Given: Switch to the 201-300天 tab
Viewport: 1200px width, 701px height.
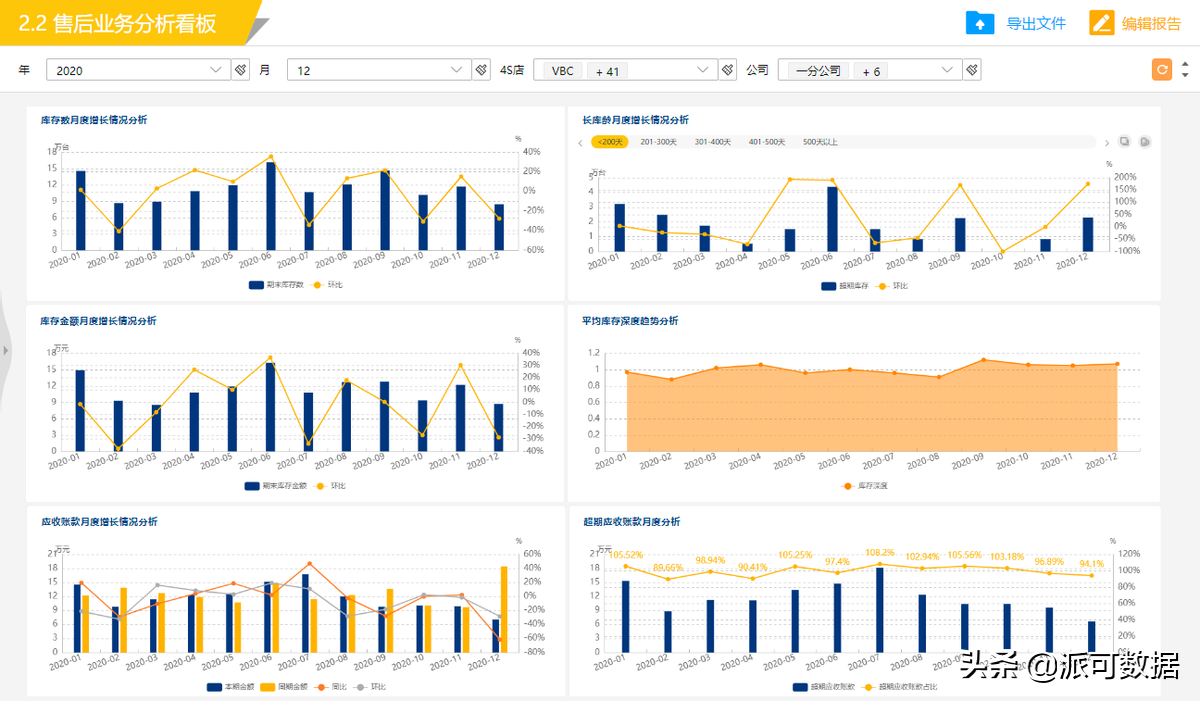Looking at the screenshot, I should point(659,142).
